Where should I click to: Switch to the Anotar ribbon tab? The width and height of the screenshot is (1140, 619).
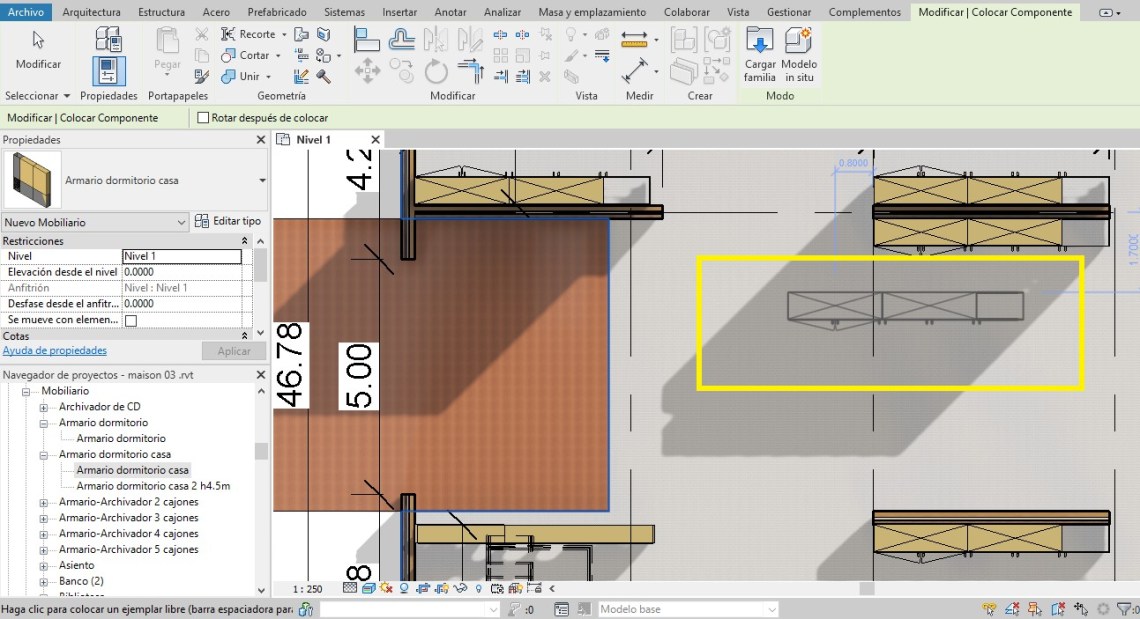(451, 12)
